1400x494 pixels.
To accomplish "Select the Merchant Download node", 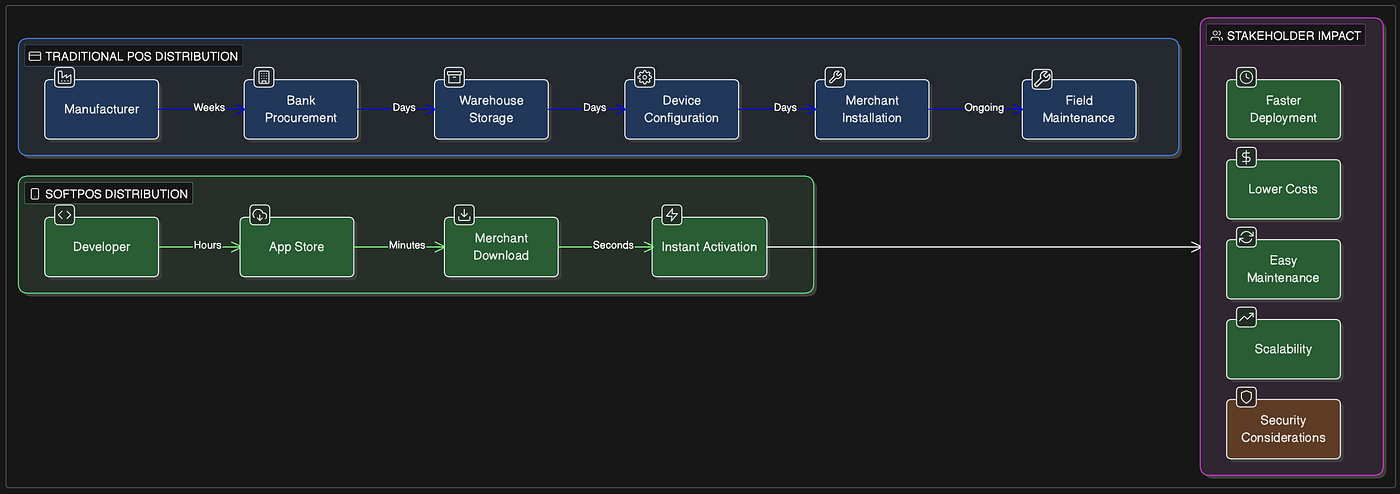I will coord(501,246).
